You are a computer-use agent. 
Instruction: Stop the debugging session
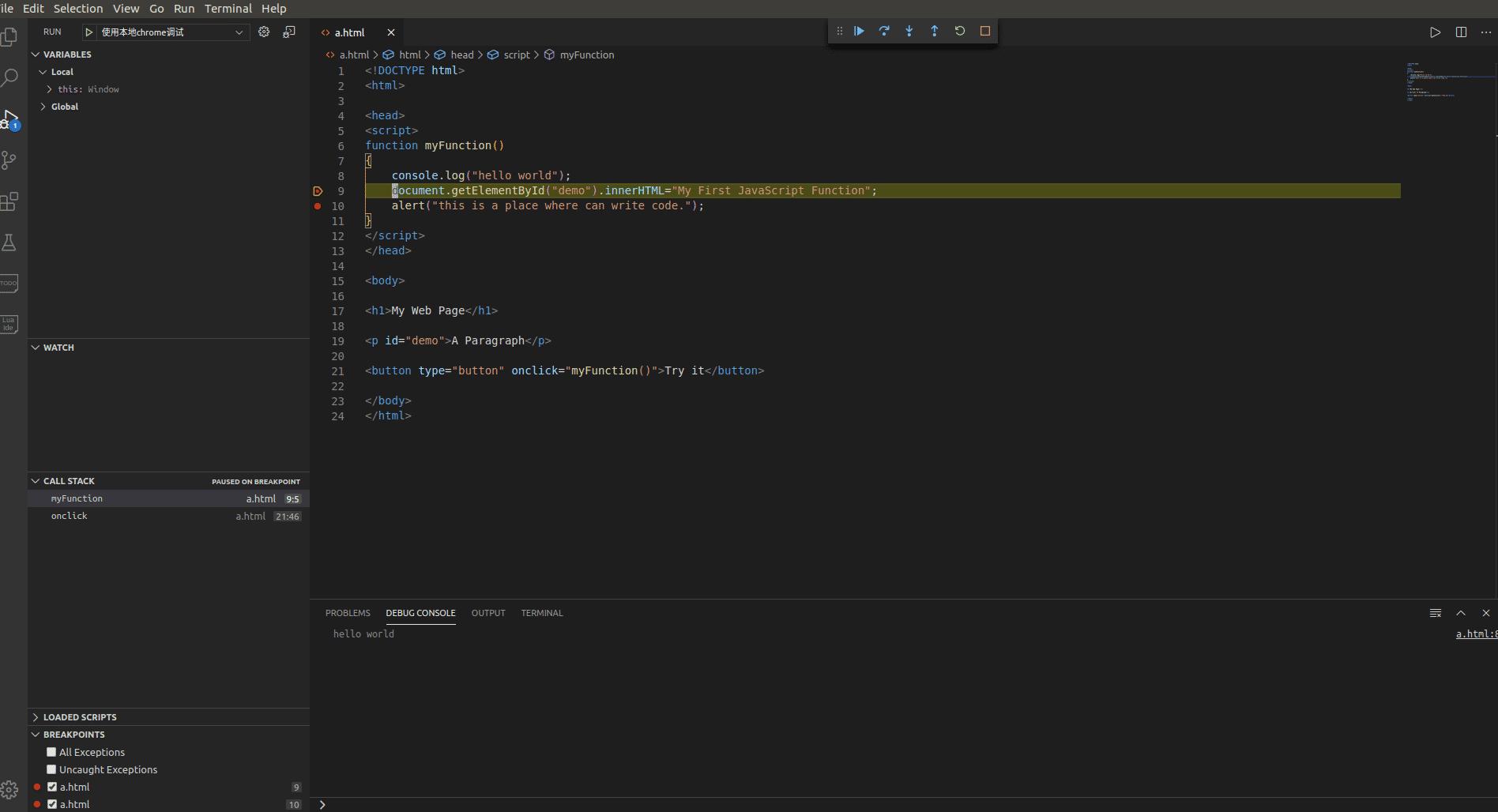point(985,31)
